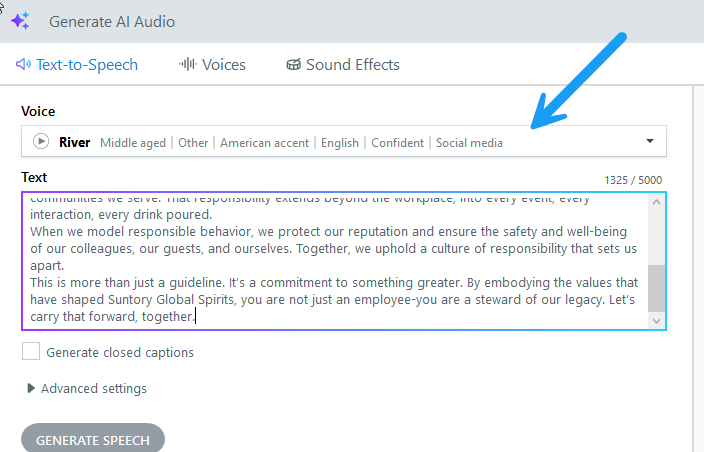Click the Generate closed captions label

(120, 352)
